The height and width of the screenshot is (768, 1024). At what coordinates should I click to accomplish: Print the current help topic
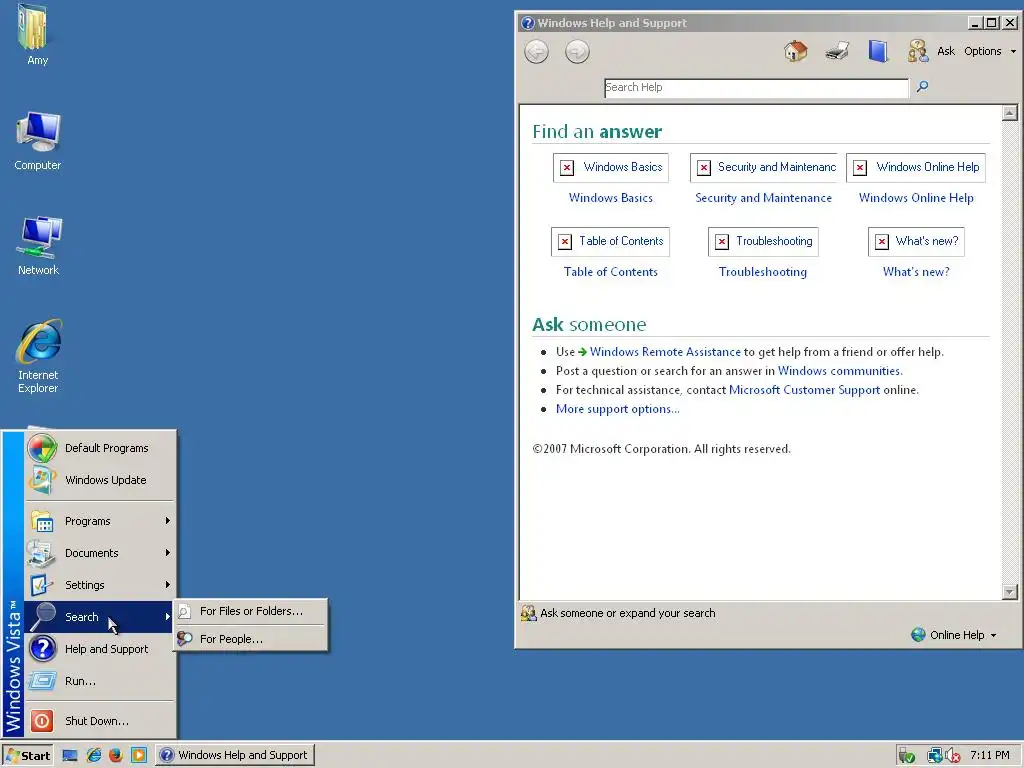837,51
